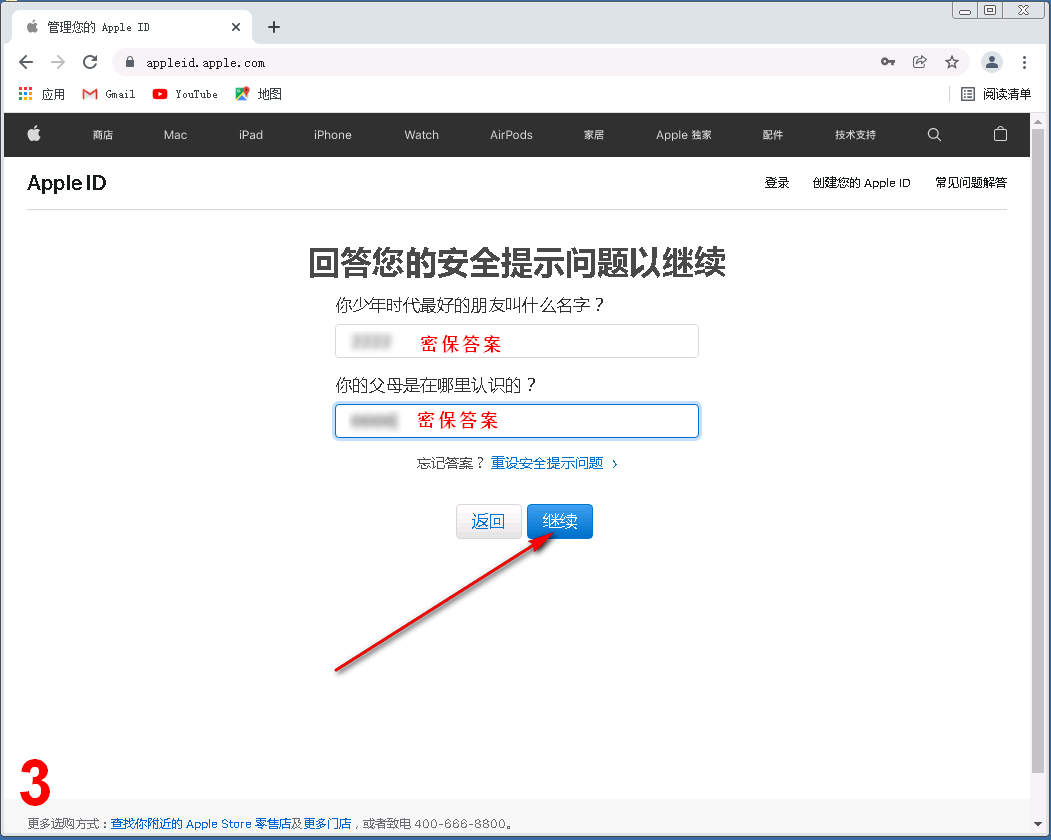Click 重设安全提示问题 link
The image size is (1051, 840).
tap(554, 463)
